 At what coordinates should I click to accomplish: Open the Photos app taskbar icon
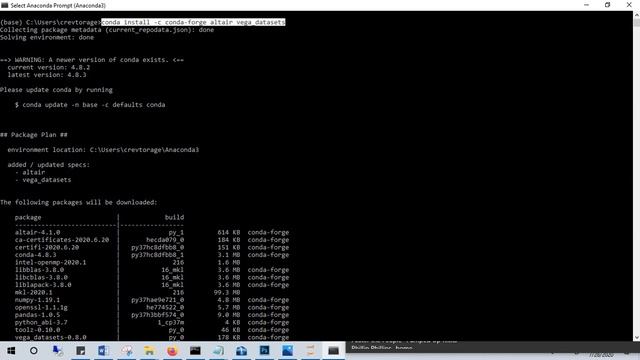tap(287, 351)
